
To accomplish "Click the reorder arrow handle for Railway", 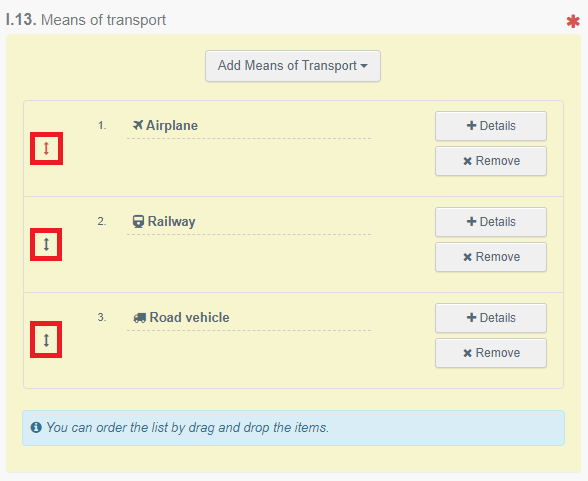I will pos(46,244).
